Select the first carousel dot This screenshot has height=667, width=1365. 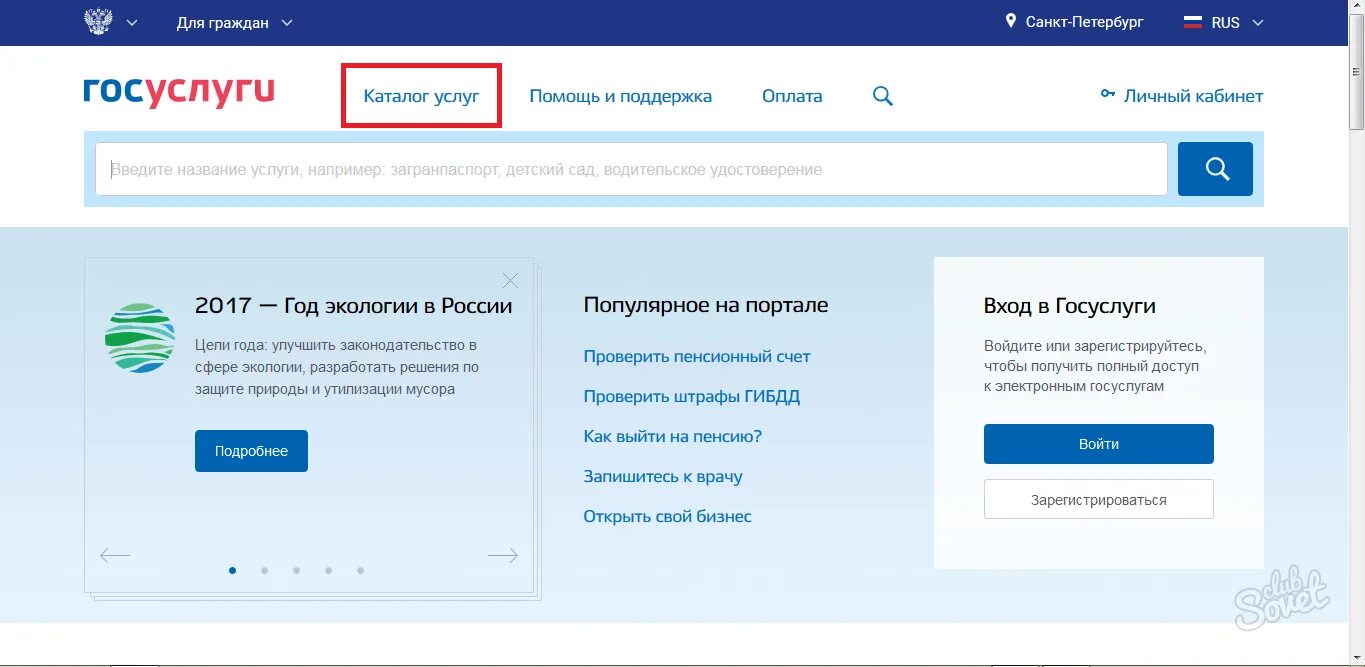tap(233, 570)
